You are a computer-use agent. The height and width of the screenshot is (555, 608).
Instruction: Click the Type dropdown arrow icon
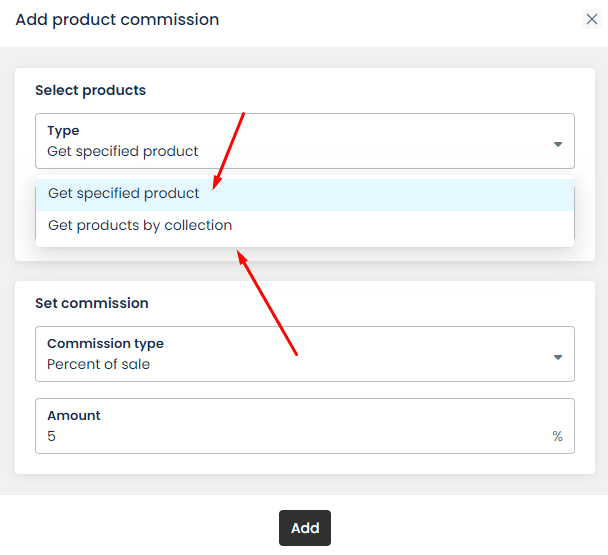558,144
